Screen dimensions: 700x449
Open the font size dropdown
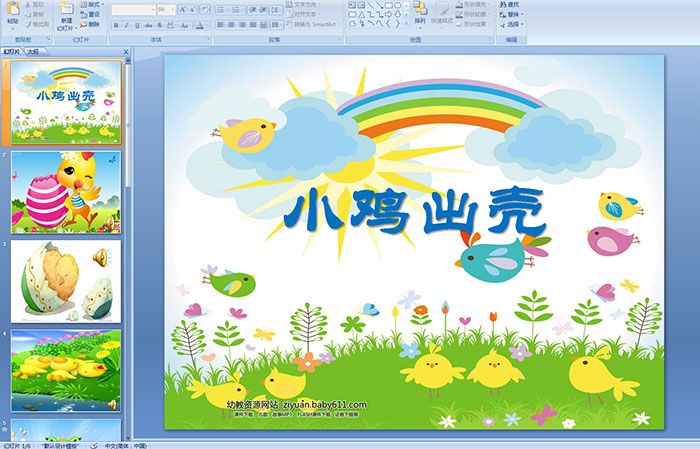tap(173, 9)
